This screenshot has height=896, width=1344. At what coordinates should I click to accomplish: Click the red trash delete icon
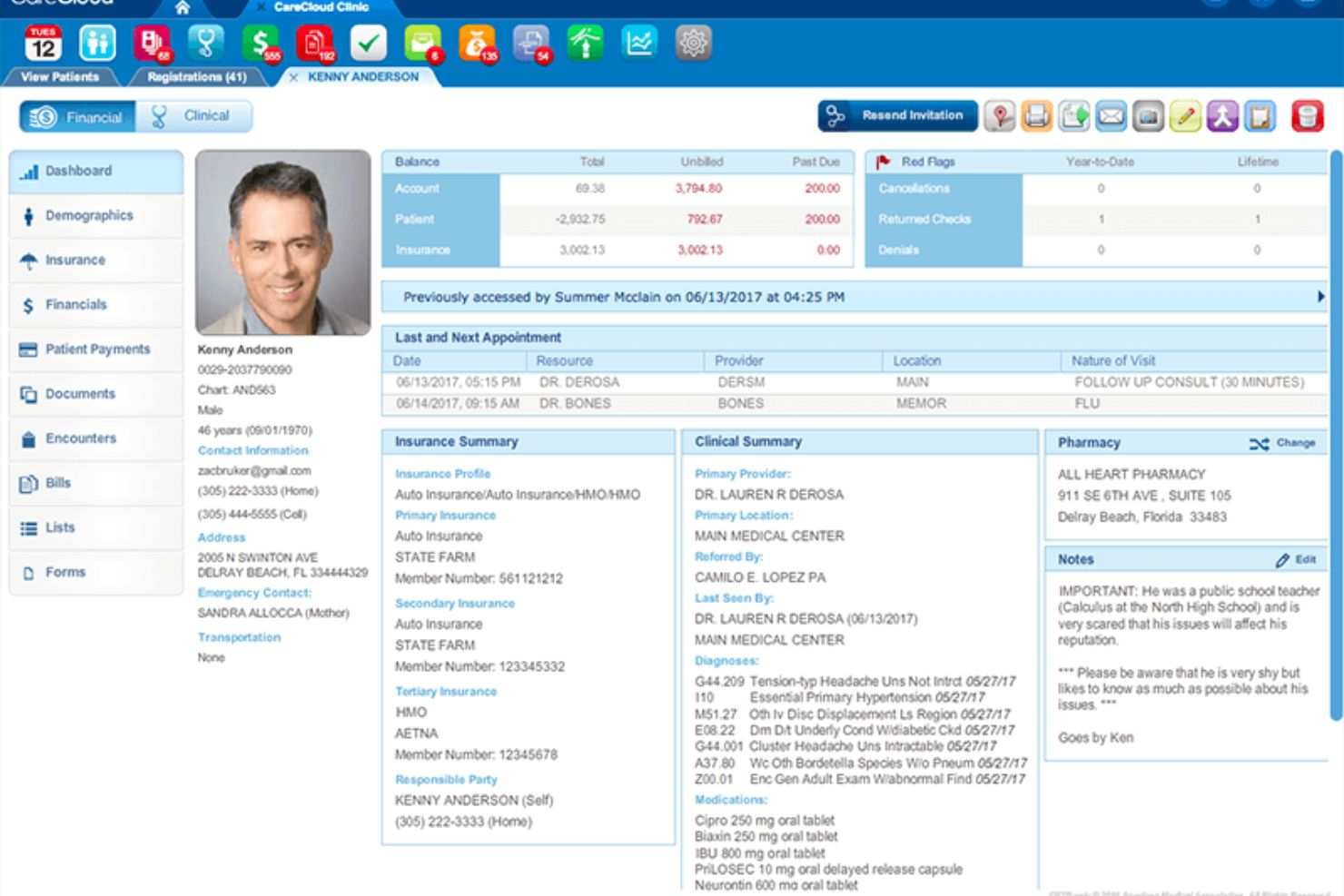1307,116
